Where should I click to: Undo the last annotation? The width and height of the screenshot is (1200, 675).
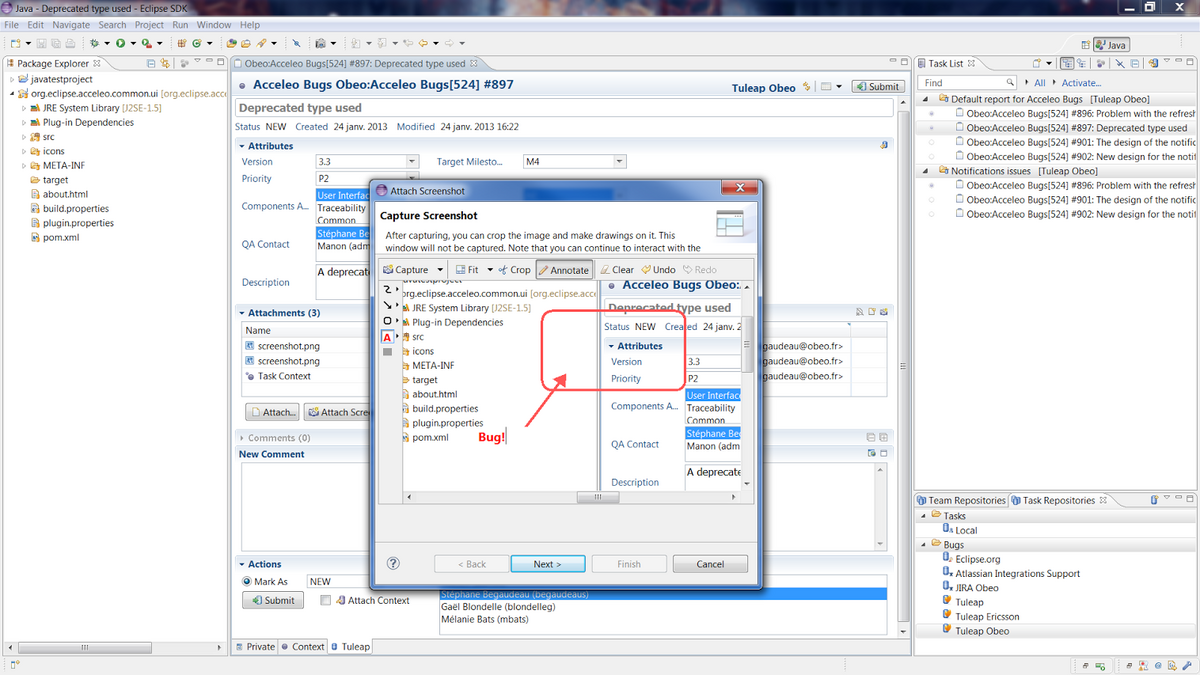[x=658, y=270]
